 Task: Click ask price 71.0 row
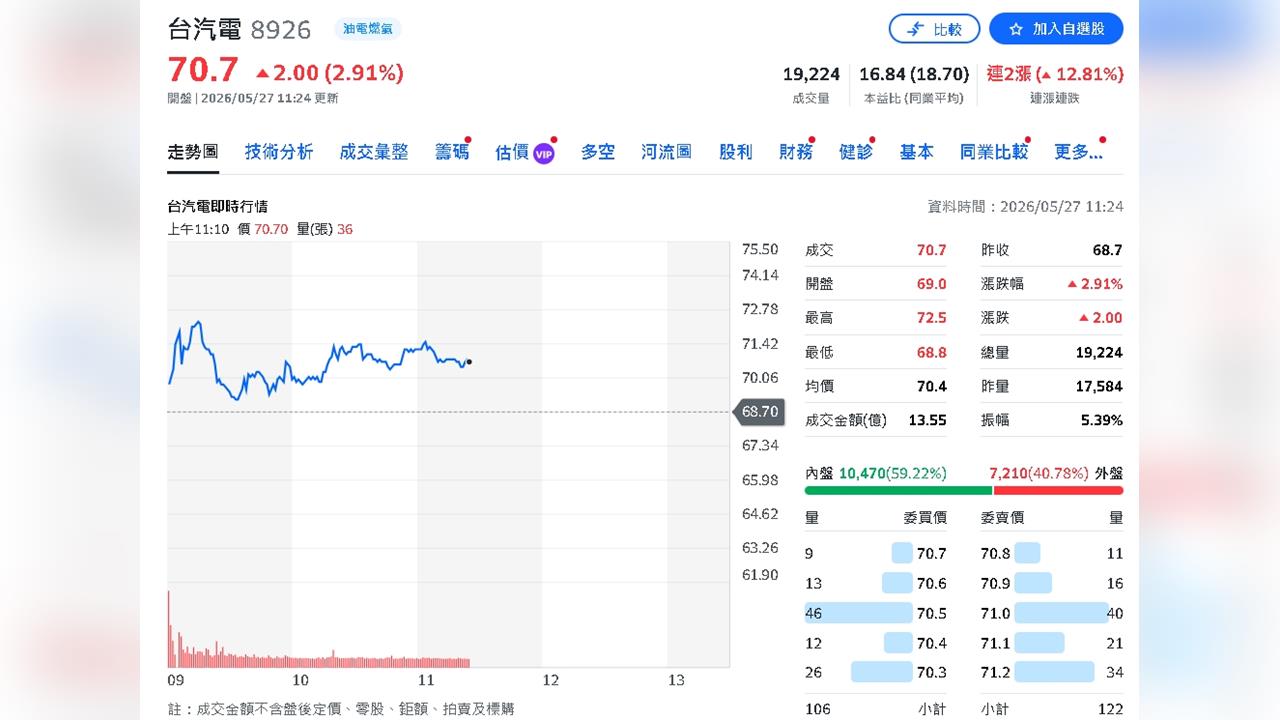click(x=1052, y=613)
